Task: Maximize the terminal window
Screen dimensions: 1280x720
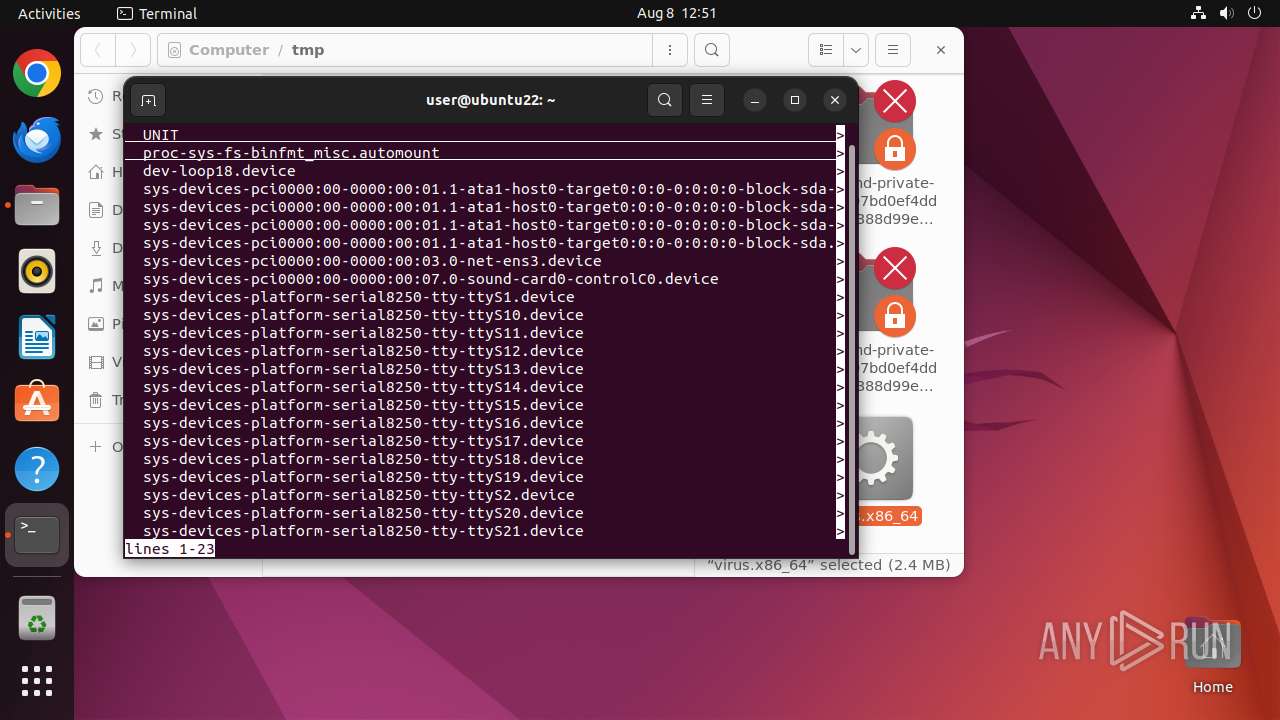Action: coord(795,100)
